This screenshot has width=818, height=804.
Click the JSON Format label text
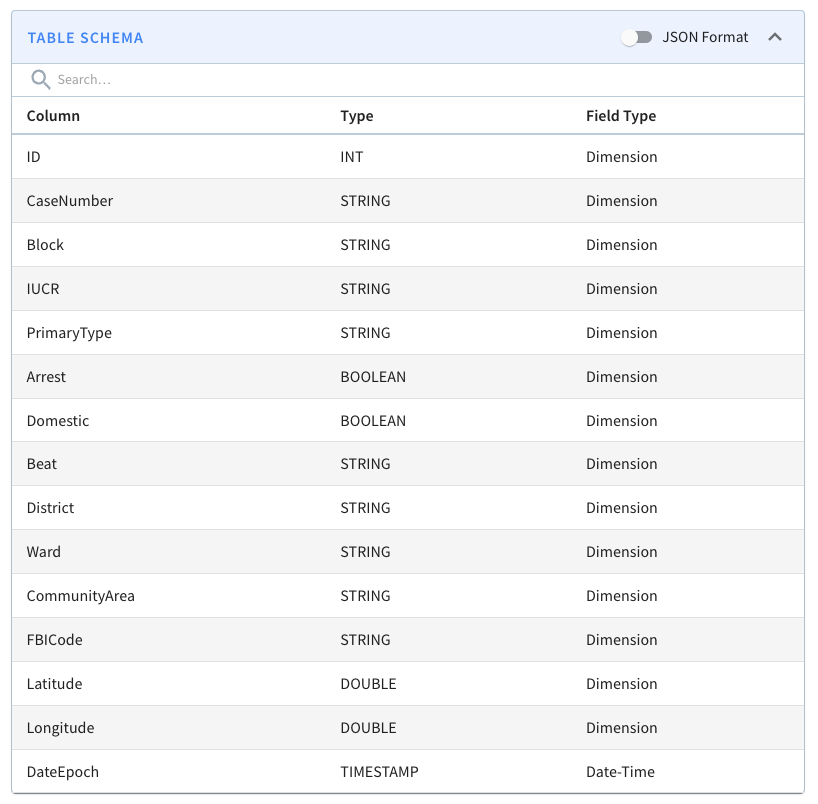point(705,38)
